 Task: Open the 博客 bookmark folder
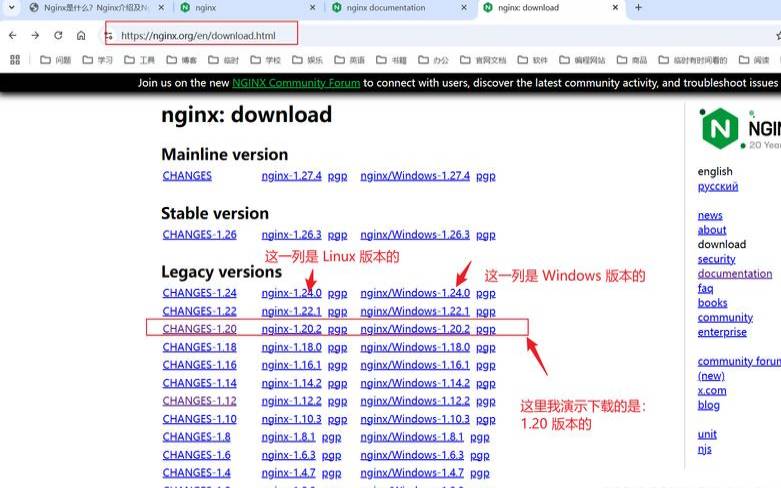click(x=181, y=60)
